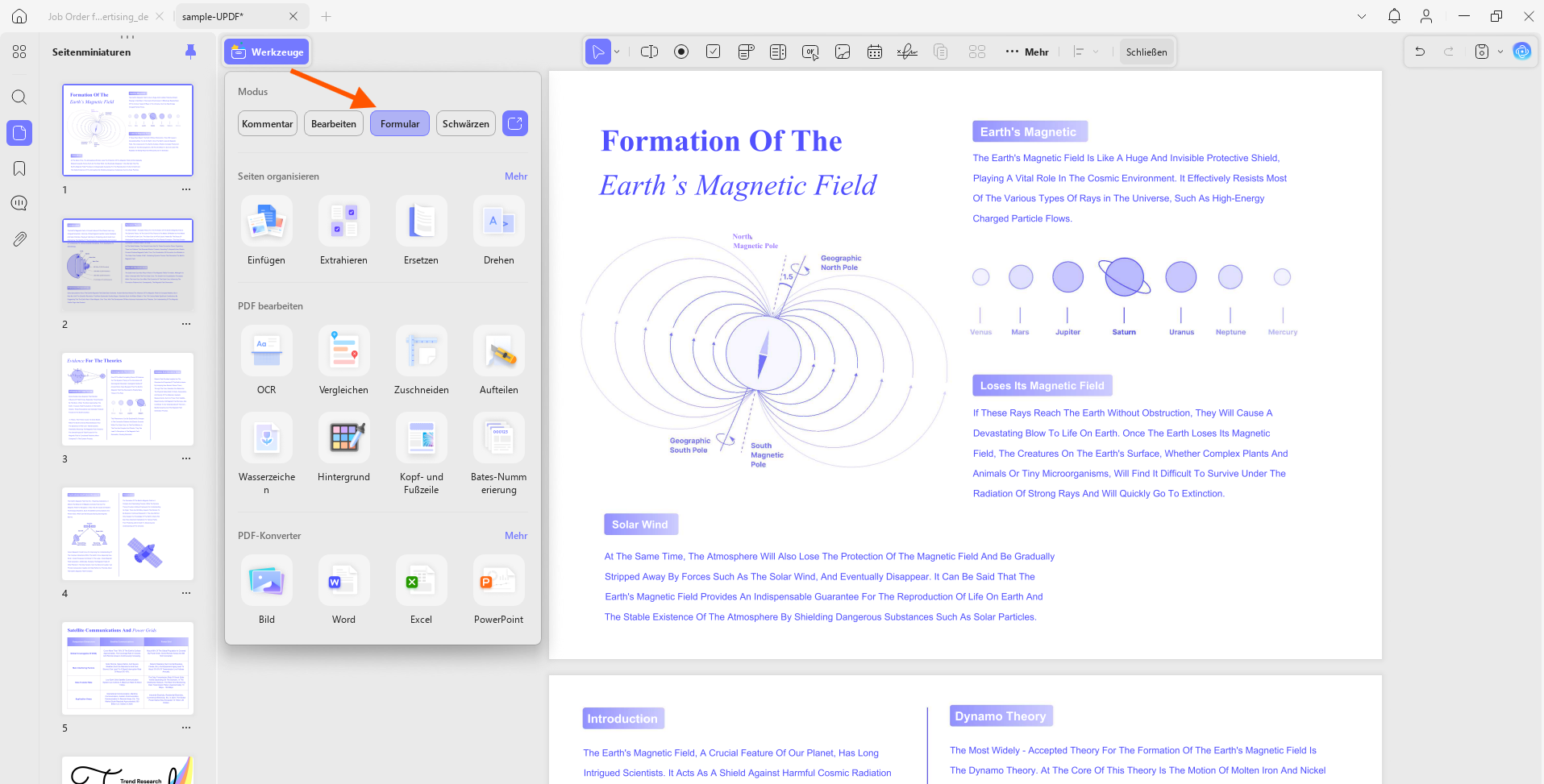Select page 3 thumbnail

click(x=128, y=399)
